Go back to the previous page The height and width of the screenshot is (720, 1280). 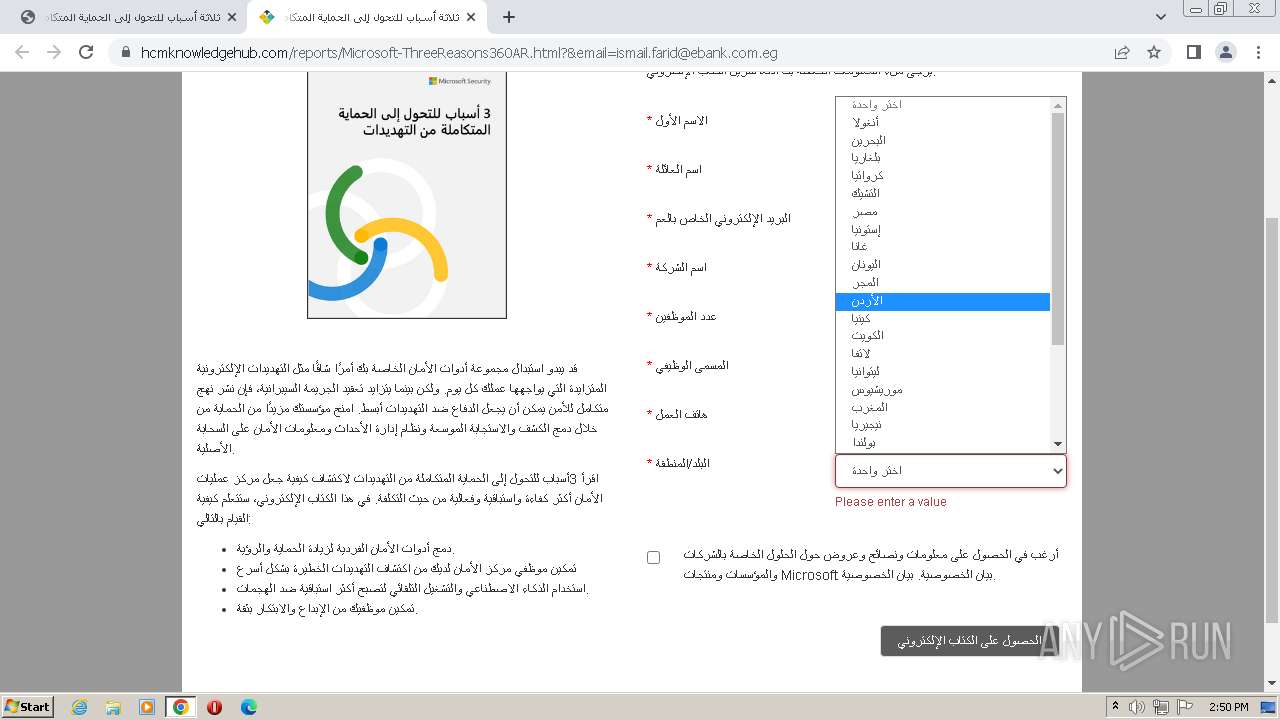click(x=22, y=52)
